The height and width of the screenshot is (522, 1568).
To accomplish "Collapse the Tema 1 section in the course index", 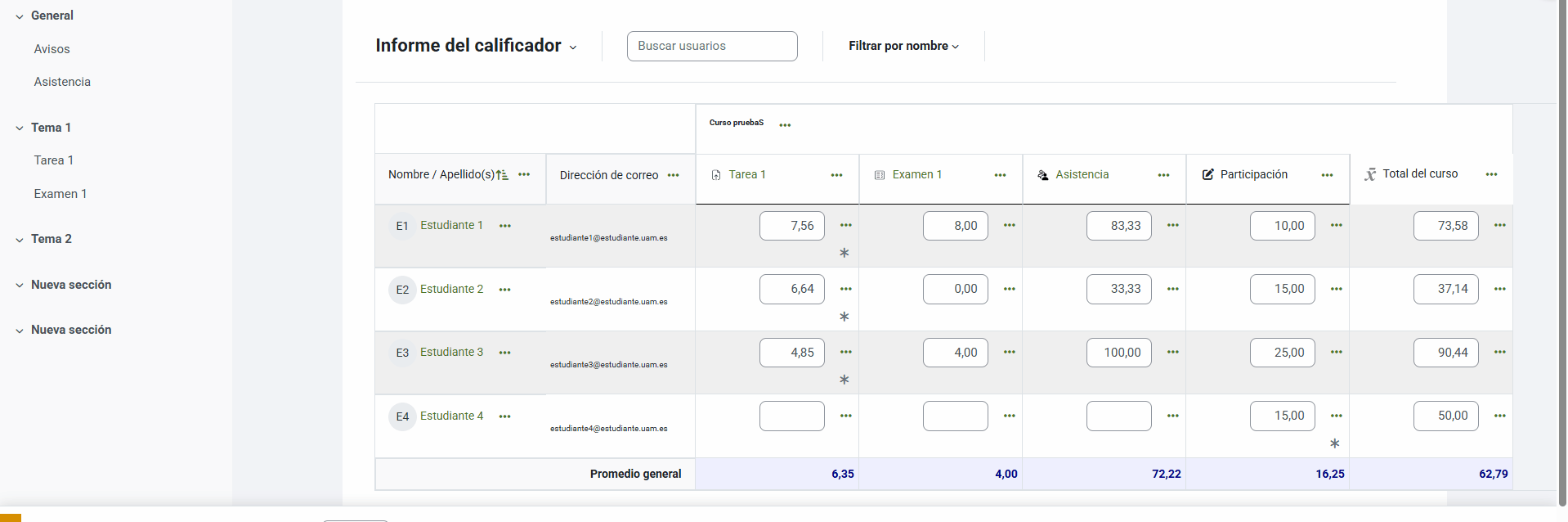I will (x=20, y=128).
